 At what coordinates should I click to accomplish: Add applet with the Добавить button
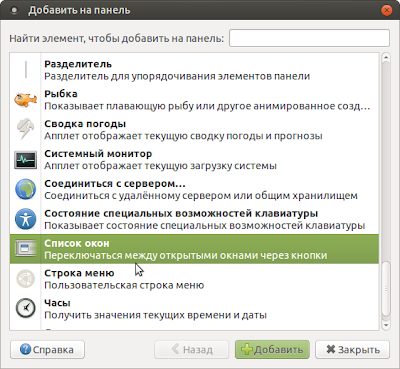[272, 350]
